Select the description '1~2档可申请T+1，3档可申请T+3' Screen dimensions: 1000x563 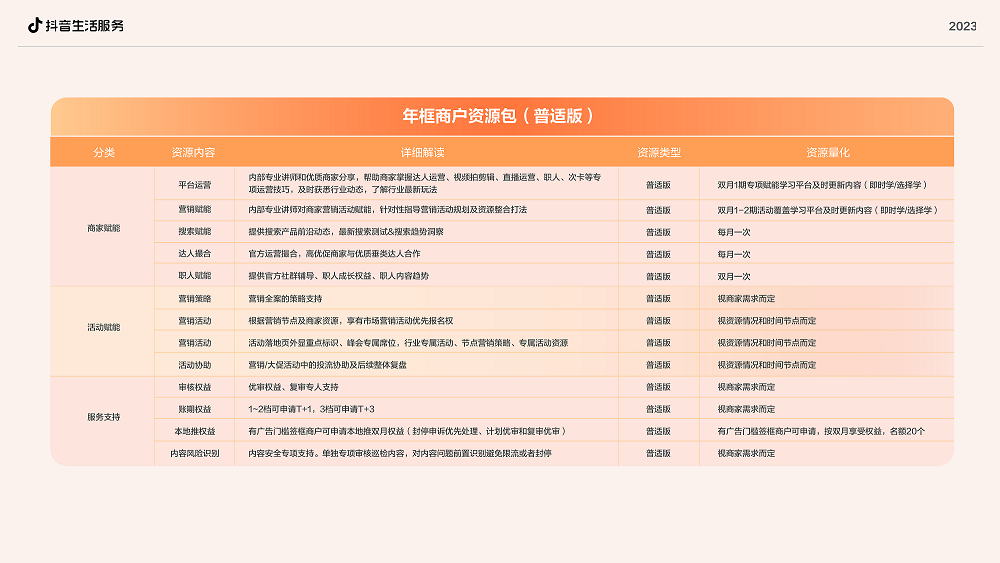tap(311, 409)
